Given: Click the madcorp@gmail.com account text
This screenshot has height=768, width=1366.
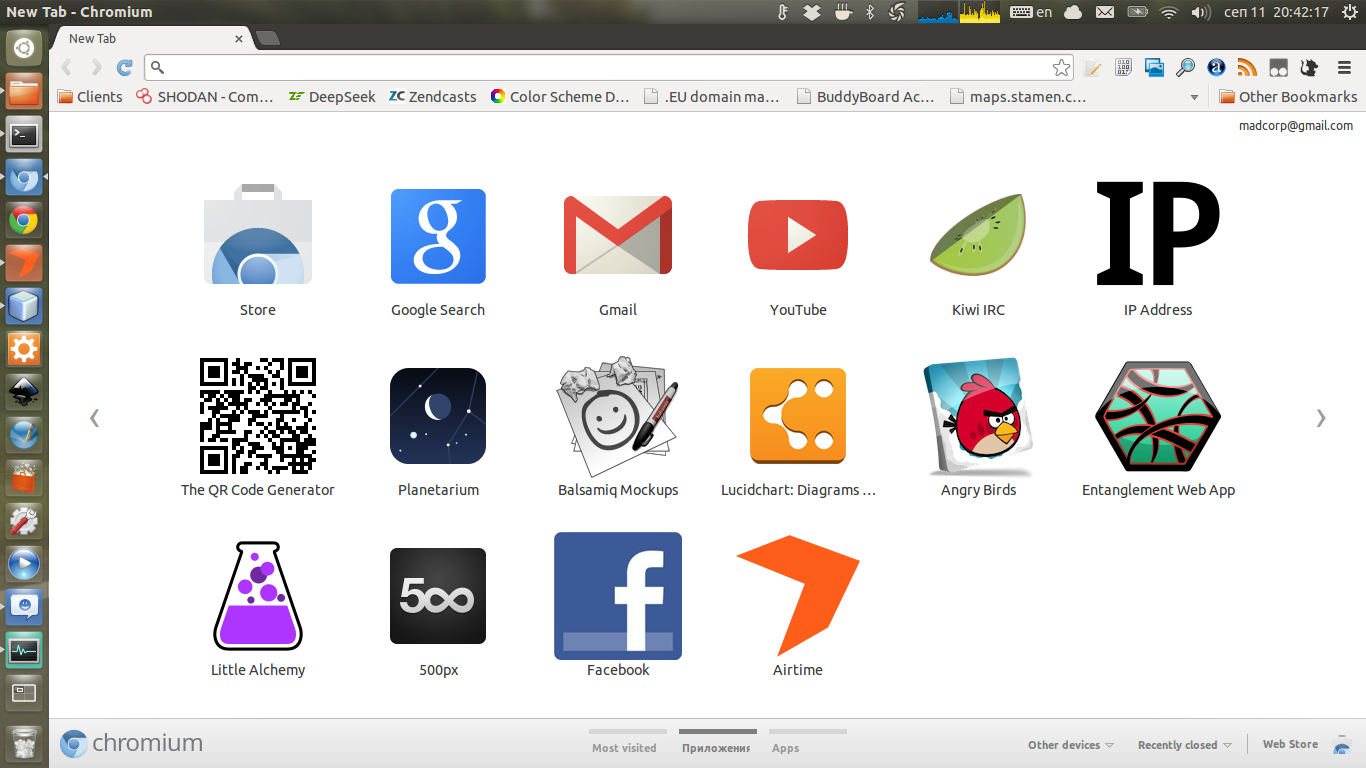Looking at the screenshot, I should pyautogui.click(x=1296, y=126).
